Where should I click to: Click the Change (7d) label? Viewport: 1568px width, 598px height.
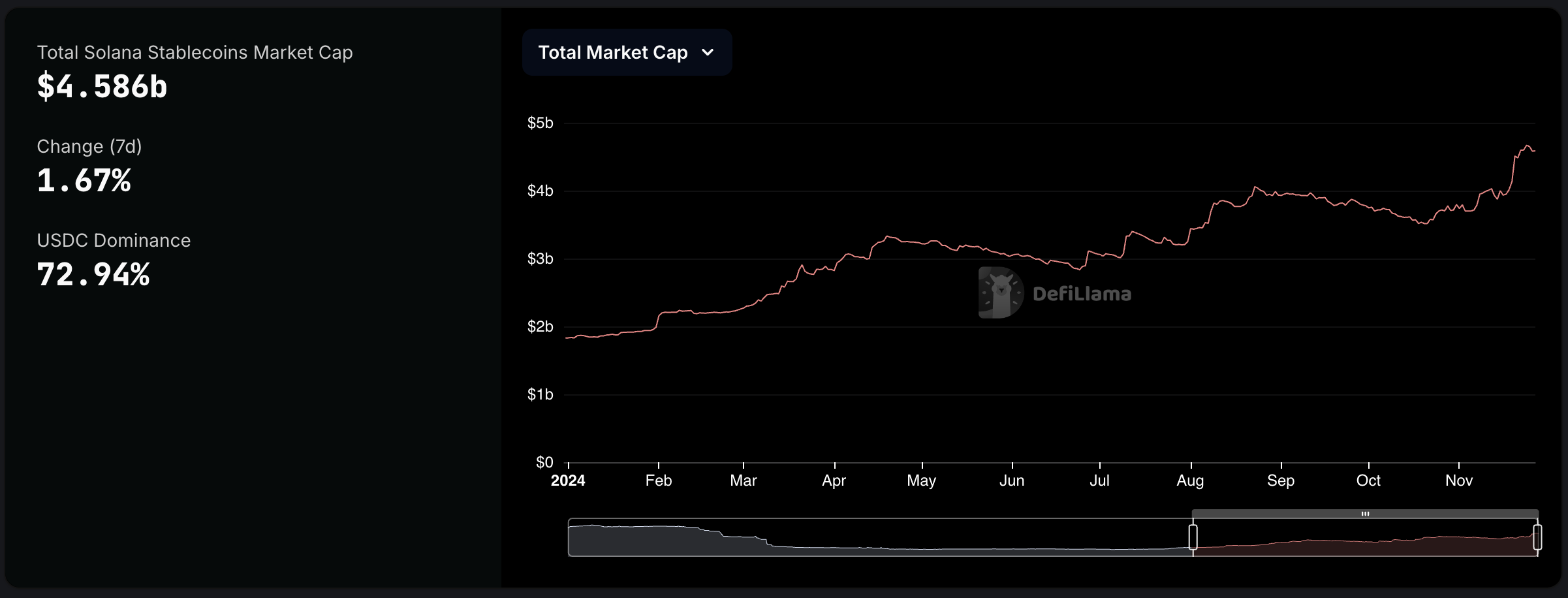click(x=89, y=146)
